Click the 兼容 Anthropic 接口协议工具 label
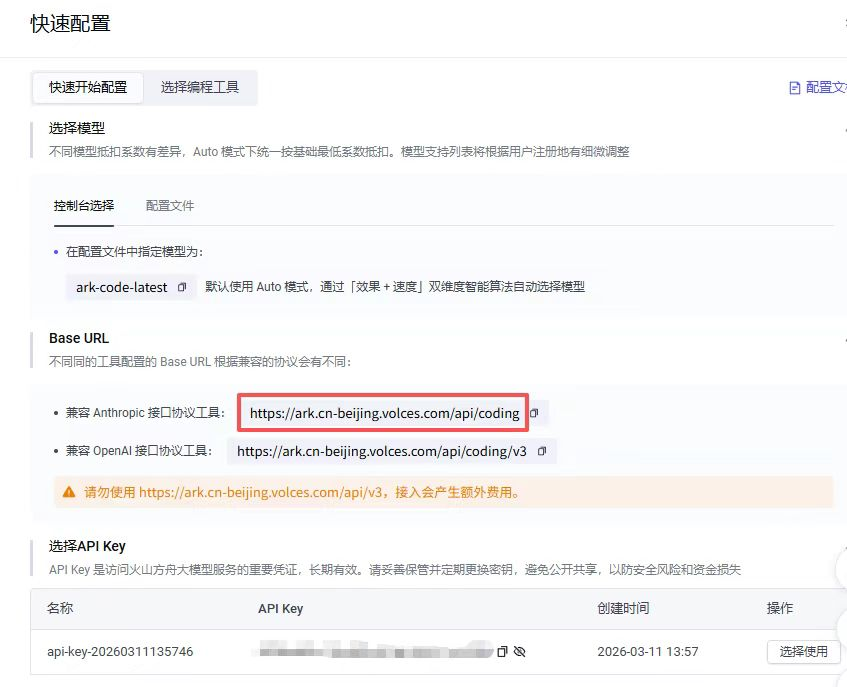Screen dimensions: 847x687 tap(145, 413)
